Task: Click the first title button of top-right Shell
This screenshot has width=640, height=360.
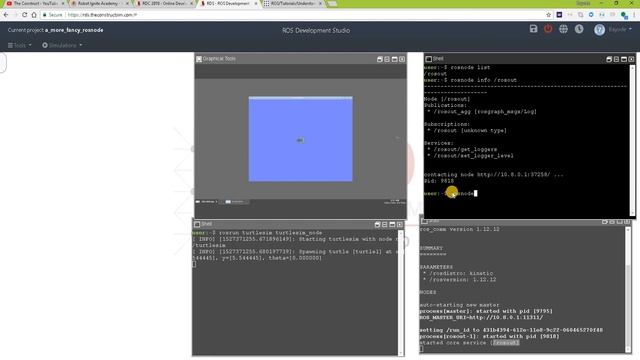Action: click(x=609, y=59)
